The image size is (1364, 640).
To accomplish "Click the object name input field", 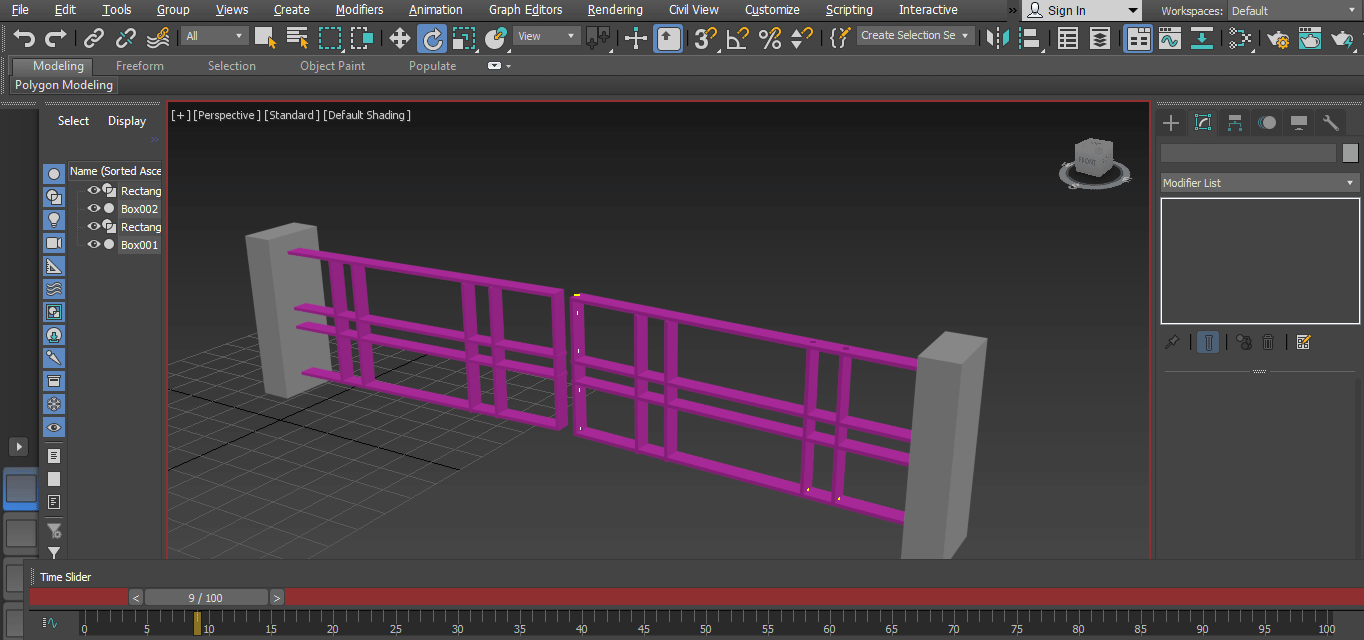I will (1248, 153).
